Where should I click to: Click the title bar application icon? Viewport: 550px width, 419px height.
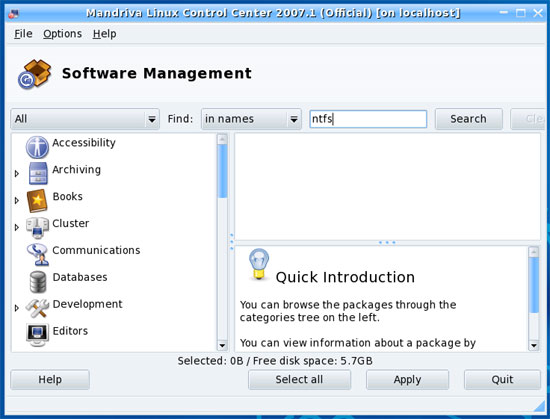coord(13,14)
